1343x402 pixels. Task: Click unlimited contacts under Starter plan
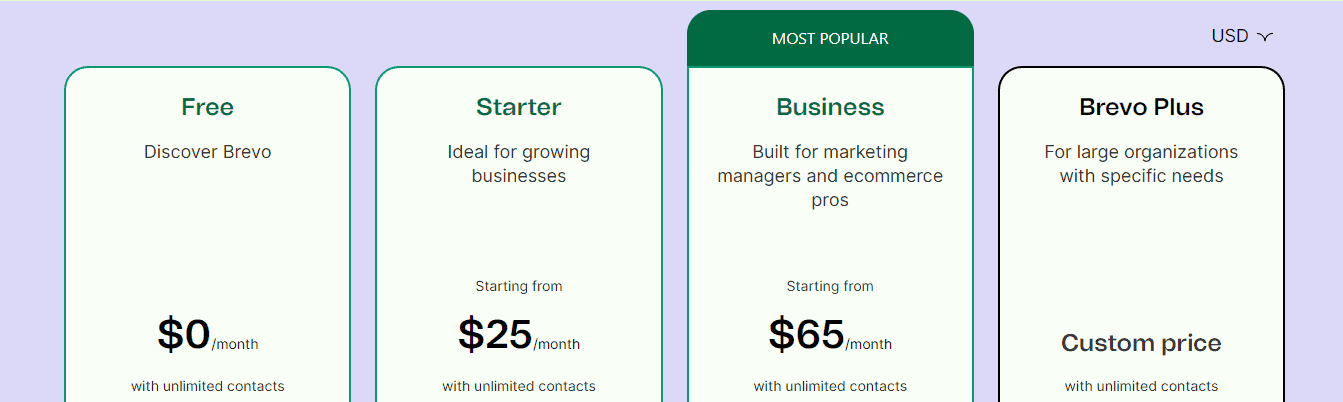519,386
